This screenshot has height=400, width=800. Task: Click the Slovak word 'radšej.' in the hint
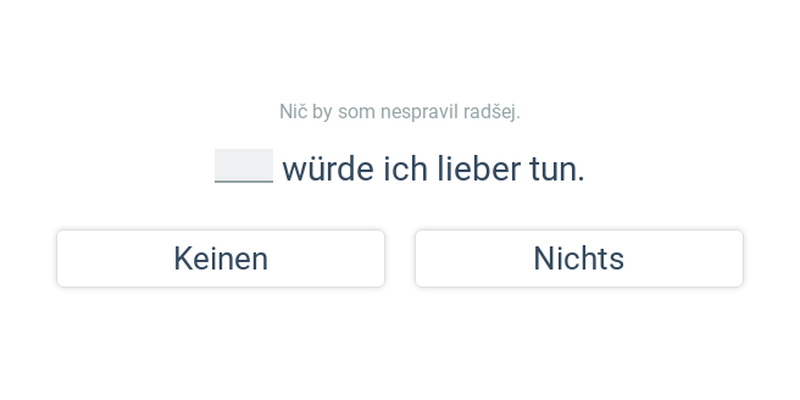pyautogui.click(x=491, y=112)
